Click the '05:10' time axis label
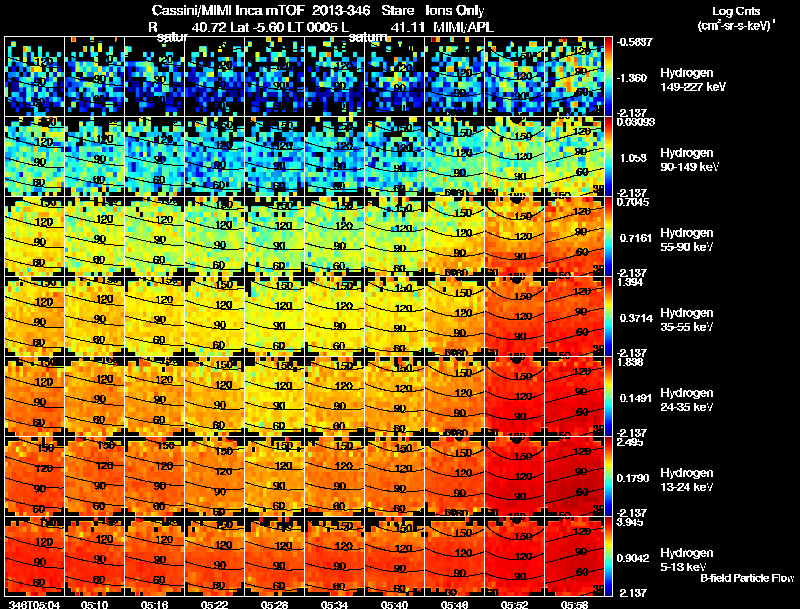Image resolution: width=800 pixels, height=609 pixels. (94, 604)
